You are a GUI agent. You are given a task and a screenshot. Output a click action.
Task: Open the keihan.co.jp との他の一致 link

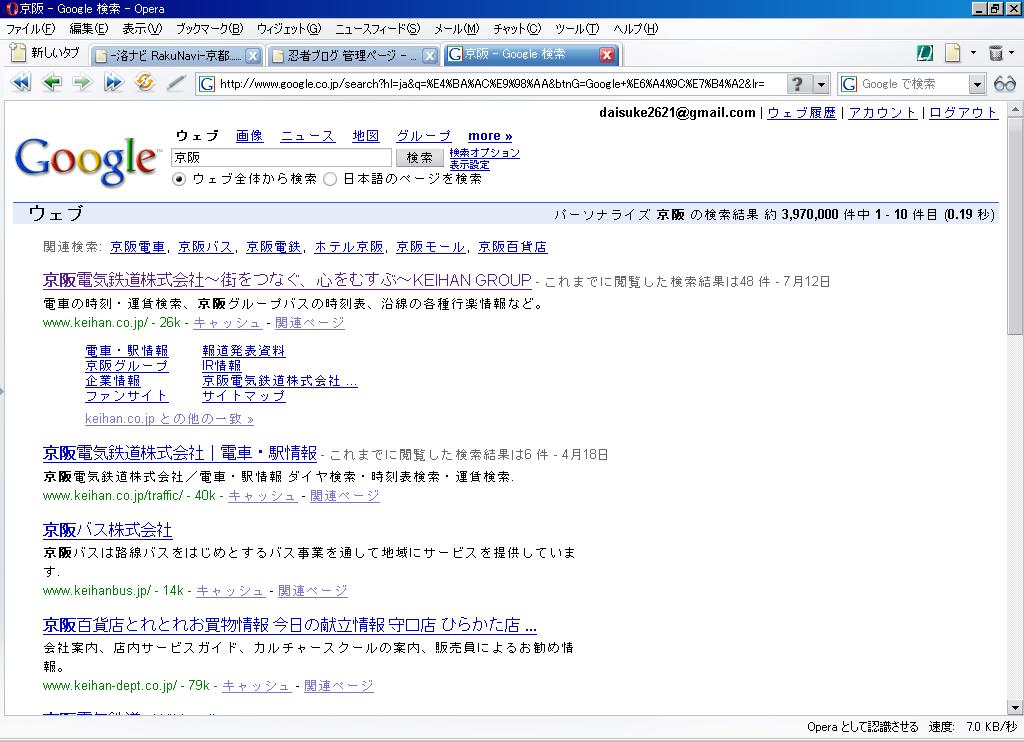coord(169,419)
